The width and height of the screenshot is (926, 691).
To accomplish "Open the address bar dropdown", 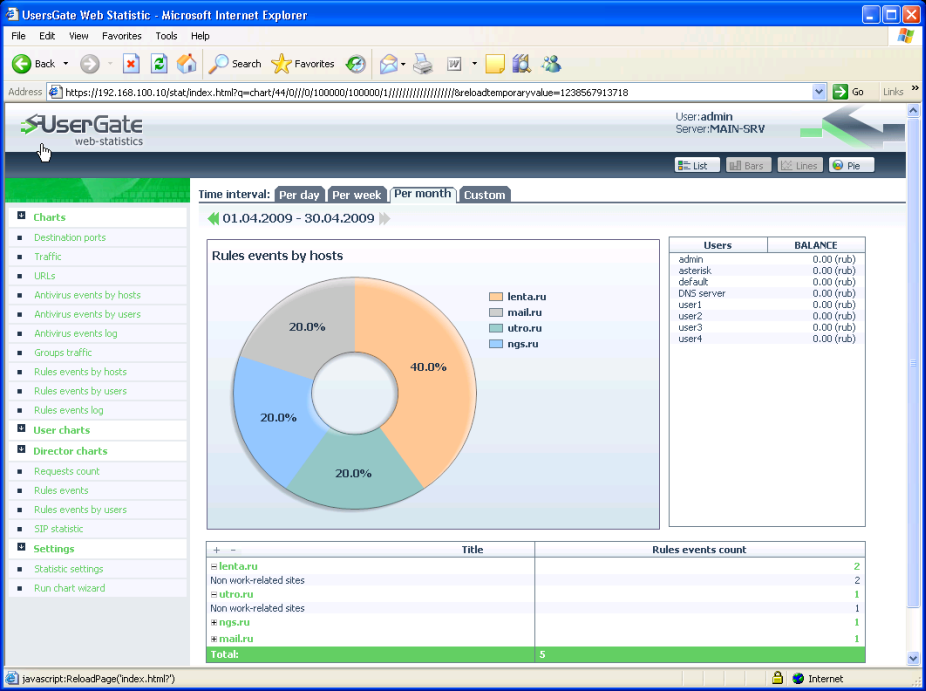I will (x=819, y=92).
